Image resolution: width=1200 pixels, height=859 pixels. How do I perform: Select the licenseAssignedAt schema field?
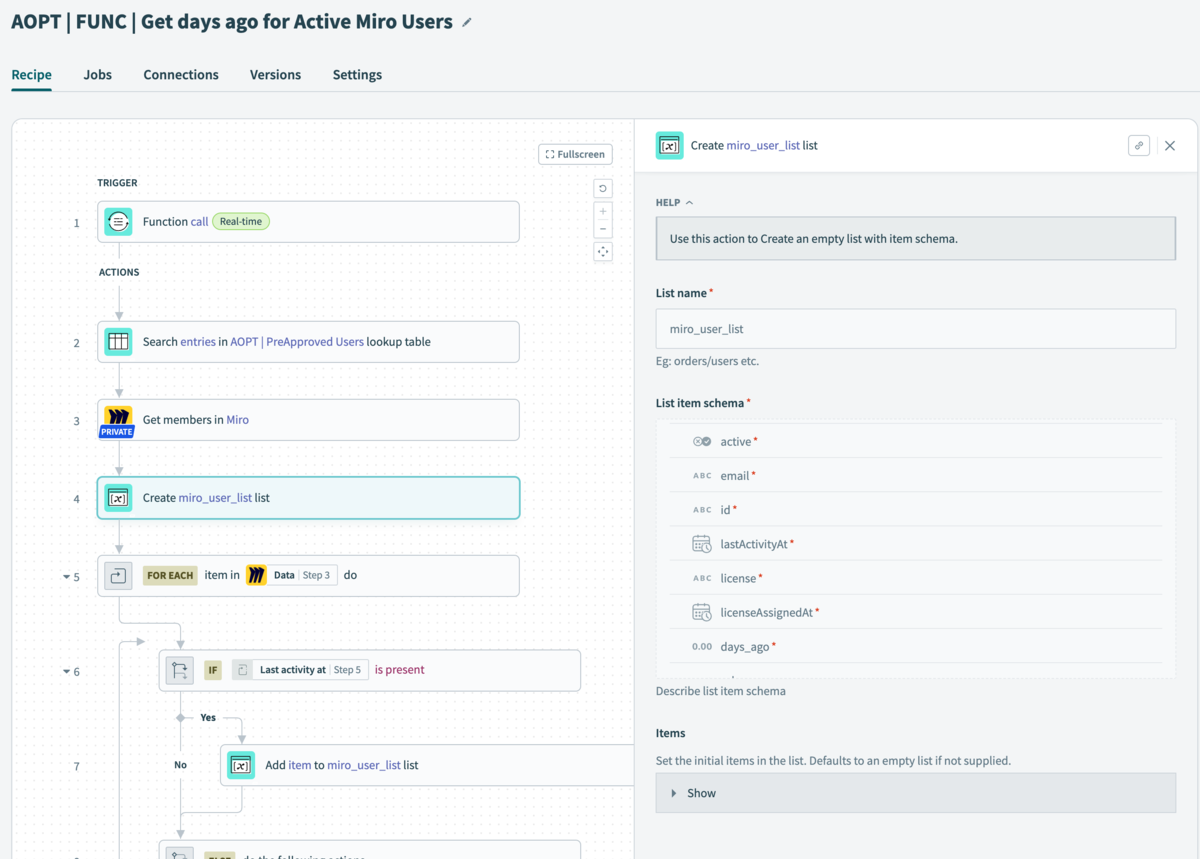tap(916, 612)
